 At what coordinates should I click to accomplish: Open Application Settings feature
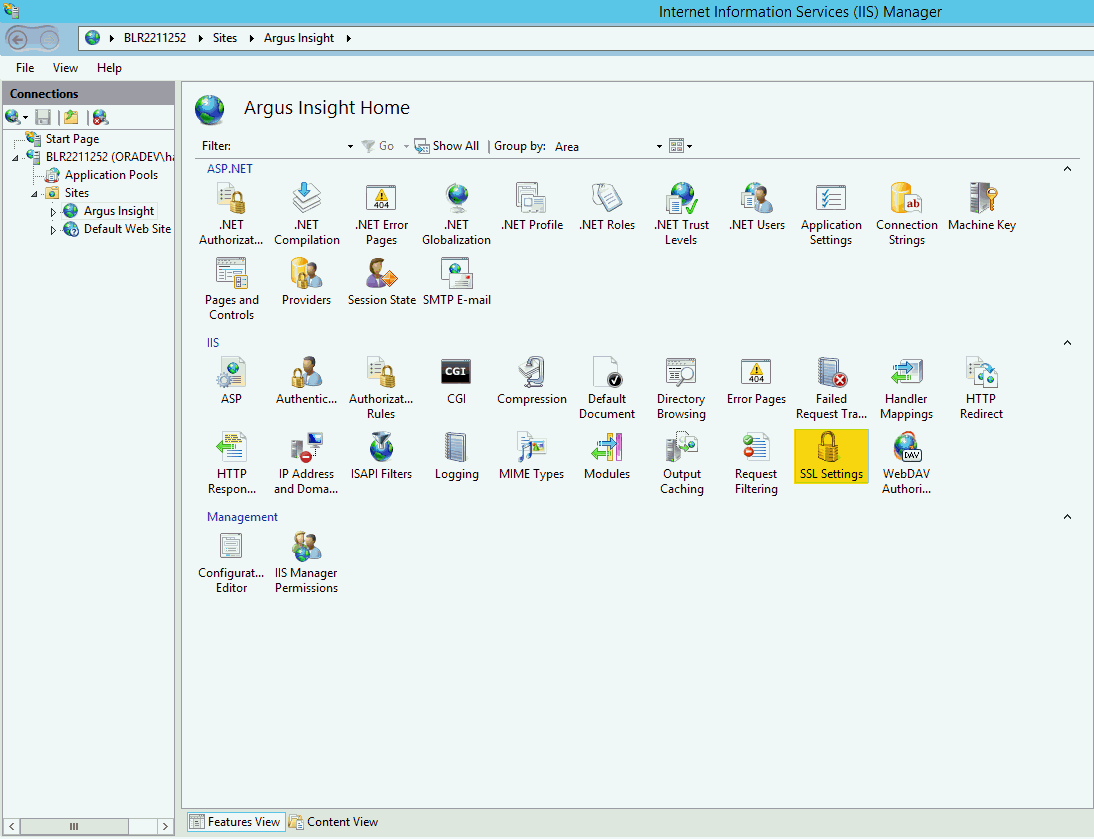pyautogui.click(x=831, y=213)
